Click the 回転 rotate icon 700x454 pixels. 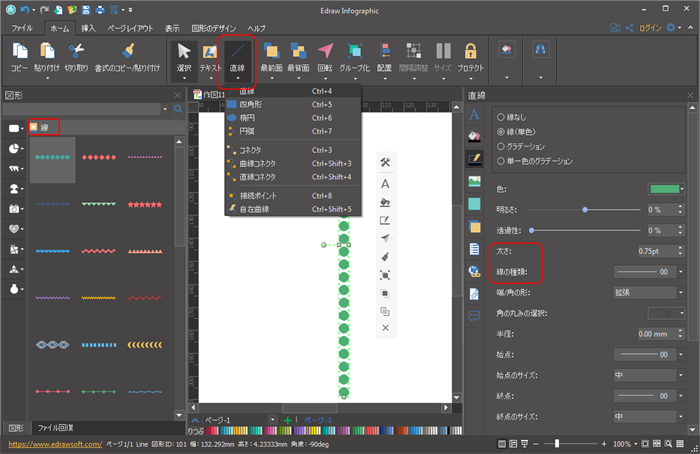pos(325,54)
